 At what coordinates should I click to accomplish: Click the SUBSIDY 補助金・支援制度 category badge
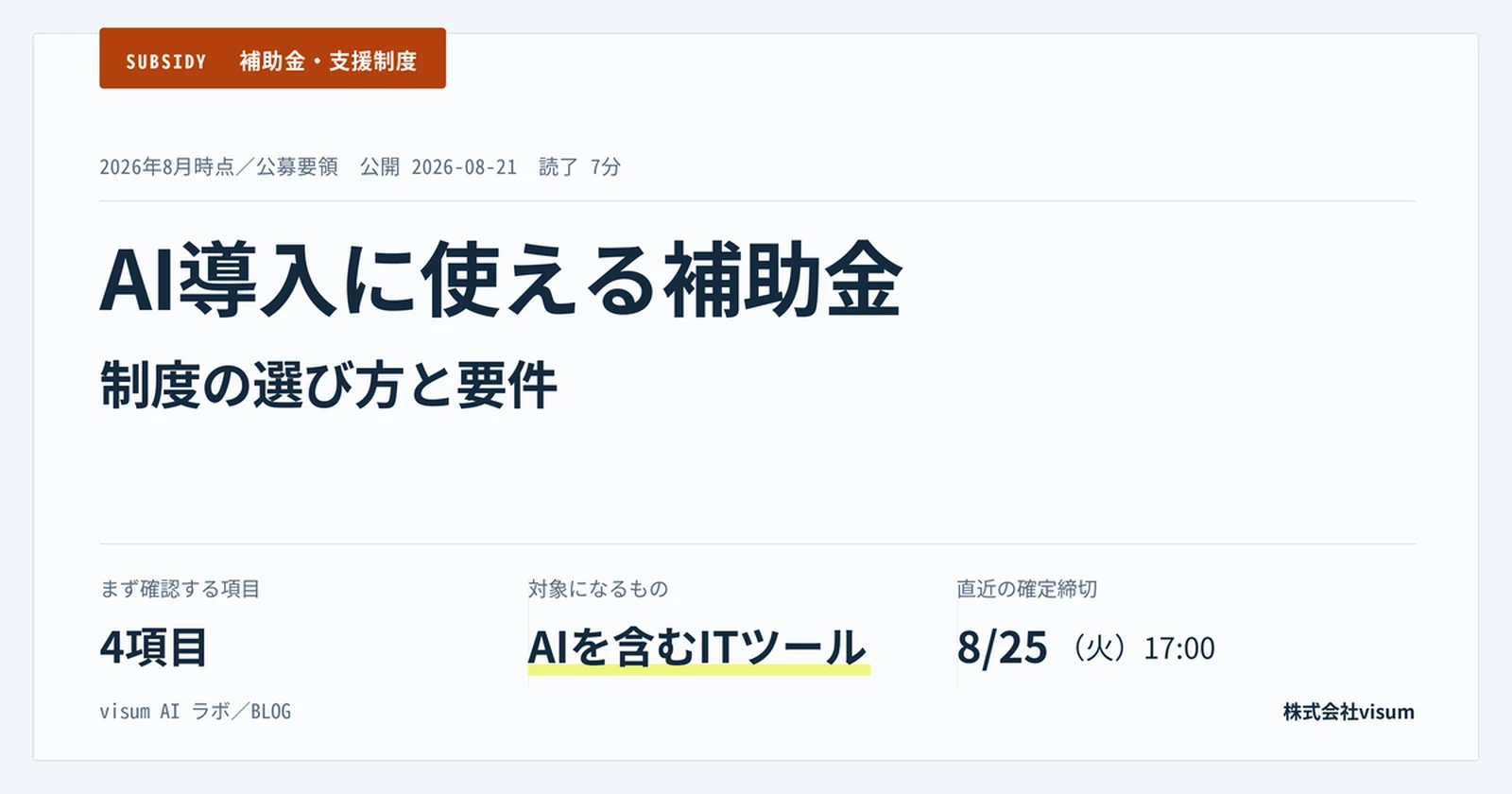(272, 59)
